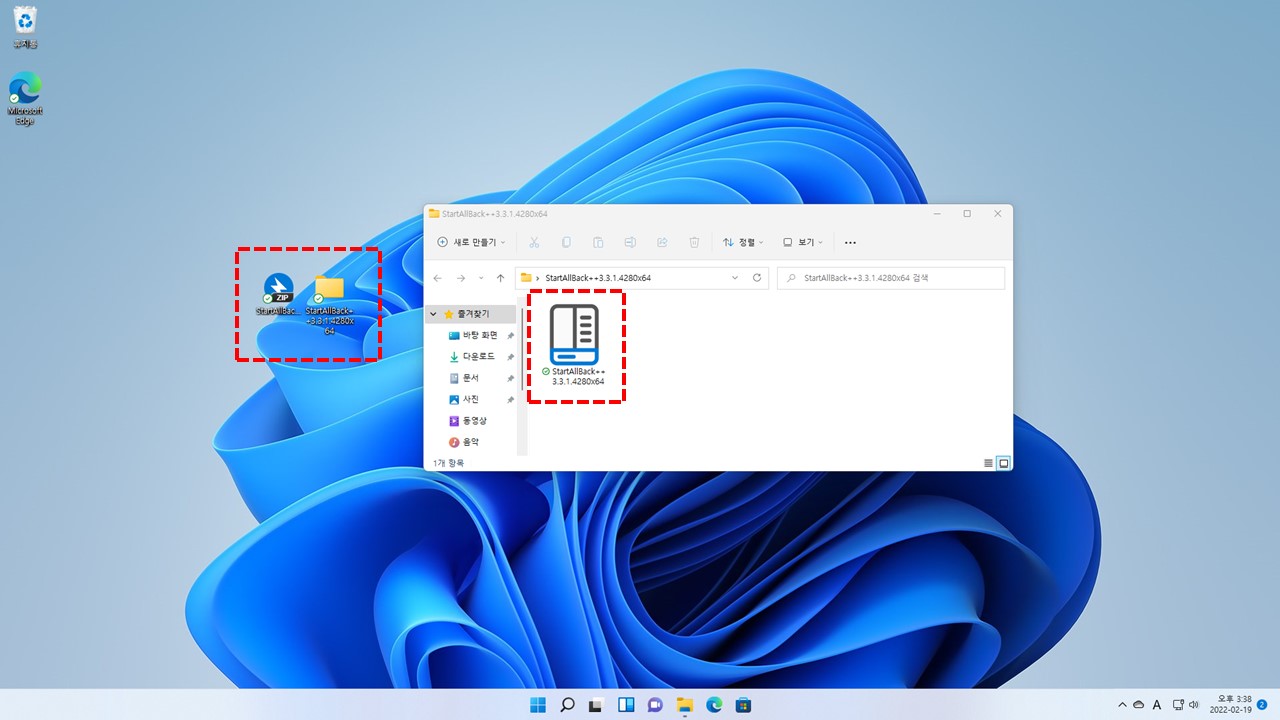The image size is (1280, 720).
Task: Click the pin icon beside 사진
Action: 510,400
